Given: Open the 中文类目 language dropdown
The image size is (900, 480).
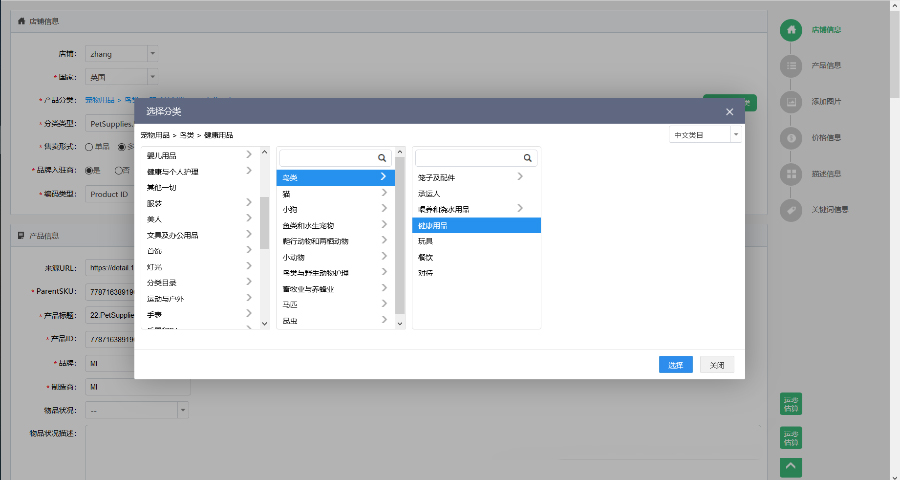Looking at the screenshot, I should pos(705,135).
